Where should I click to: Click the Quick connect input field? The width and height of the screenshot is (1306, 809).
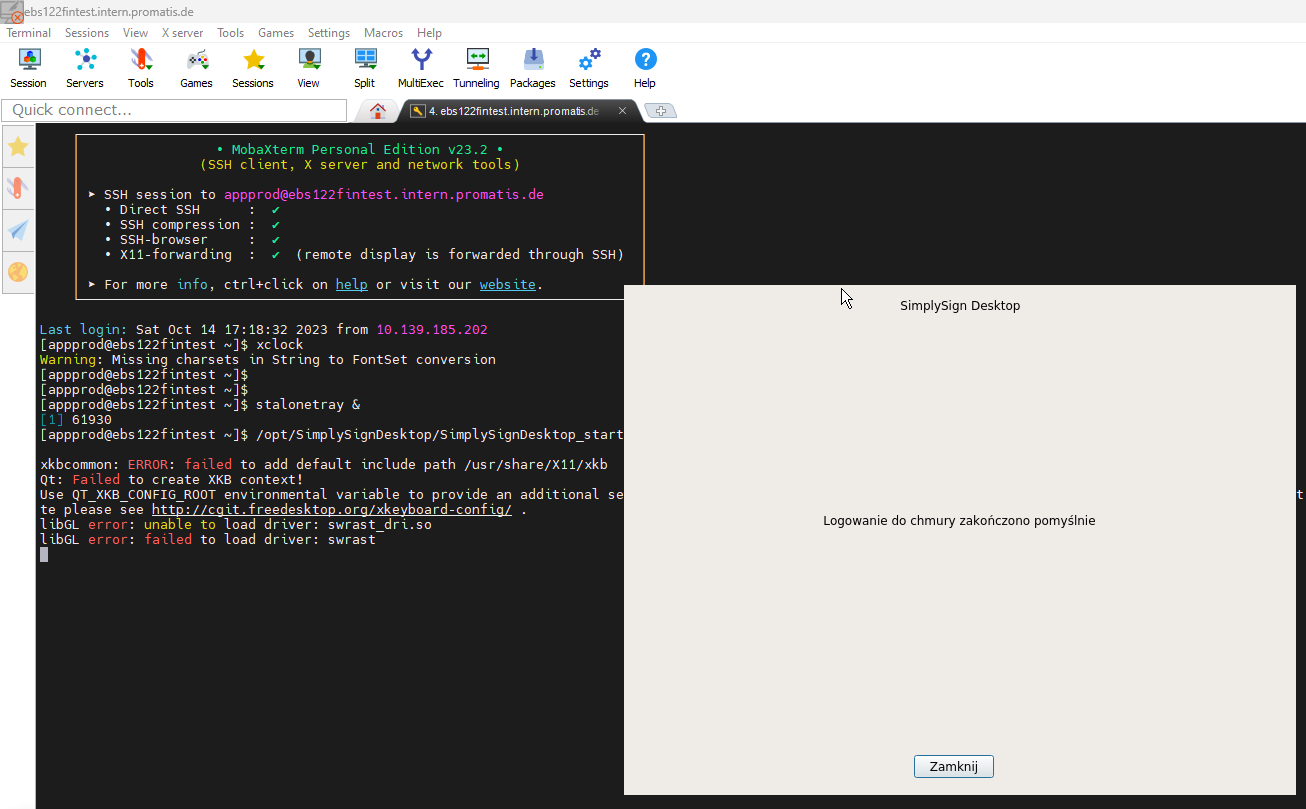point(174,110)
